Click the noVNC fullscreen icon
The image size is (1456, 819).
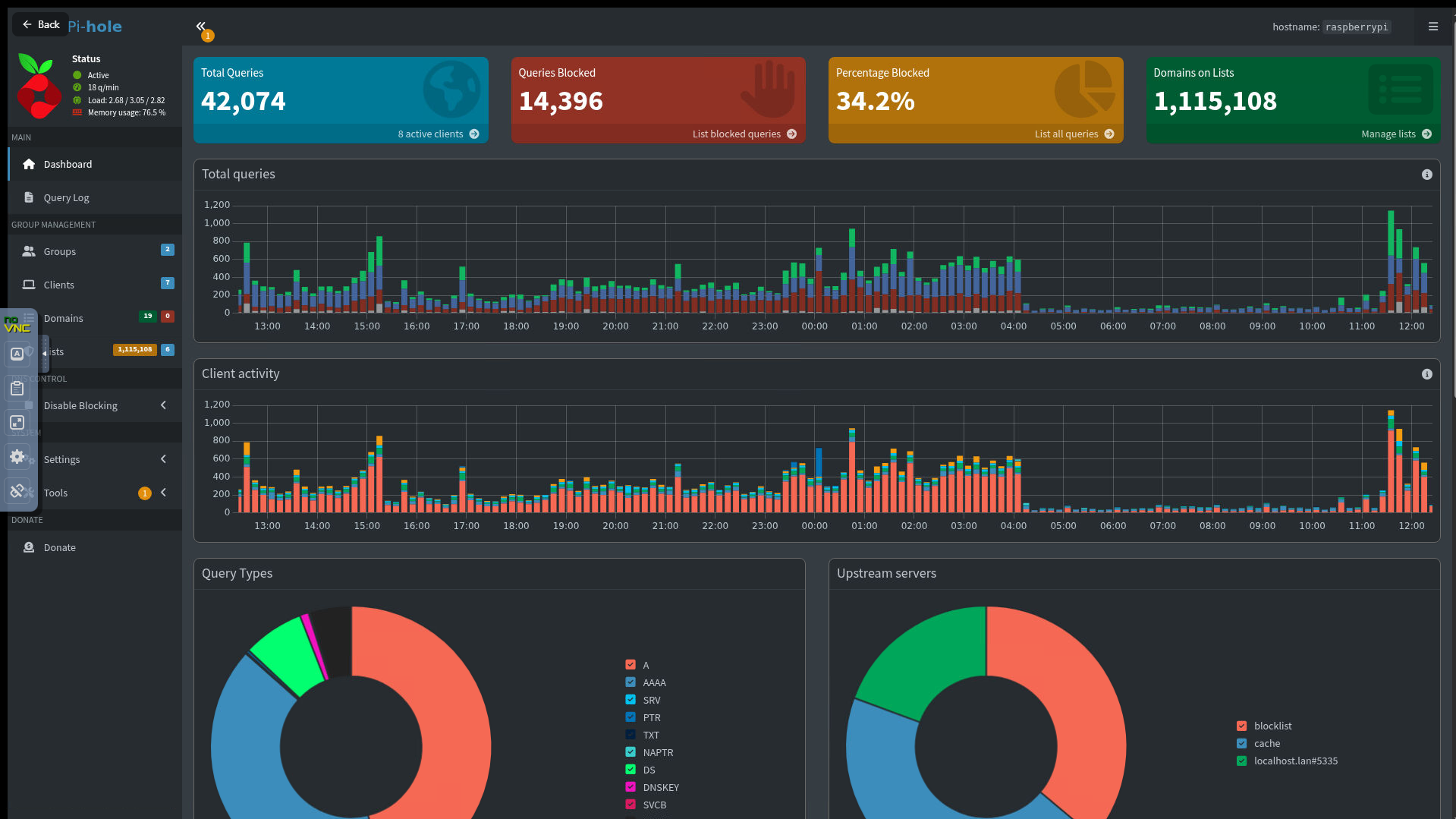click(17, 423)
